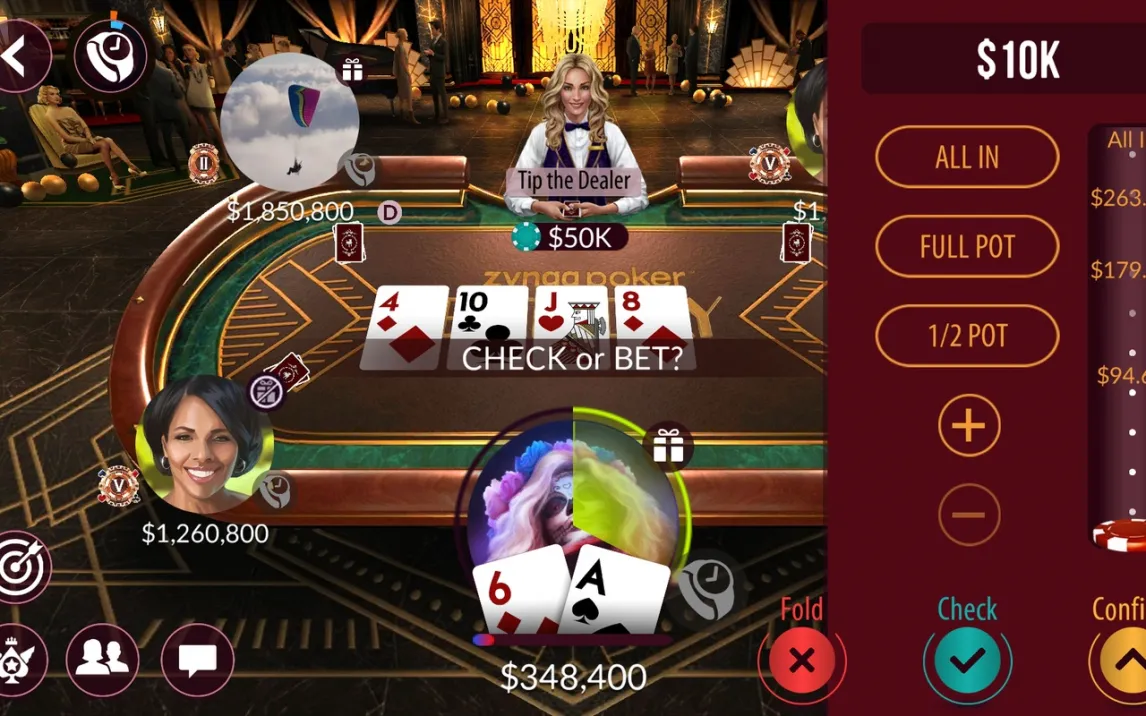
Task: Tip the Dealer
Action: [x=574, y=180]
